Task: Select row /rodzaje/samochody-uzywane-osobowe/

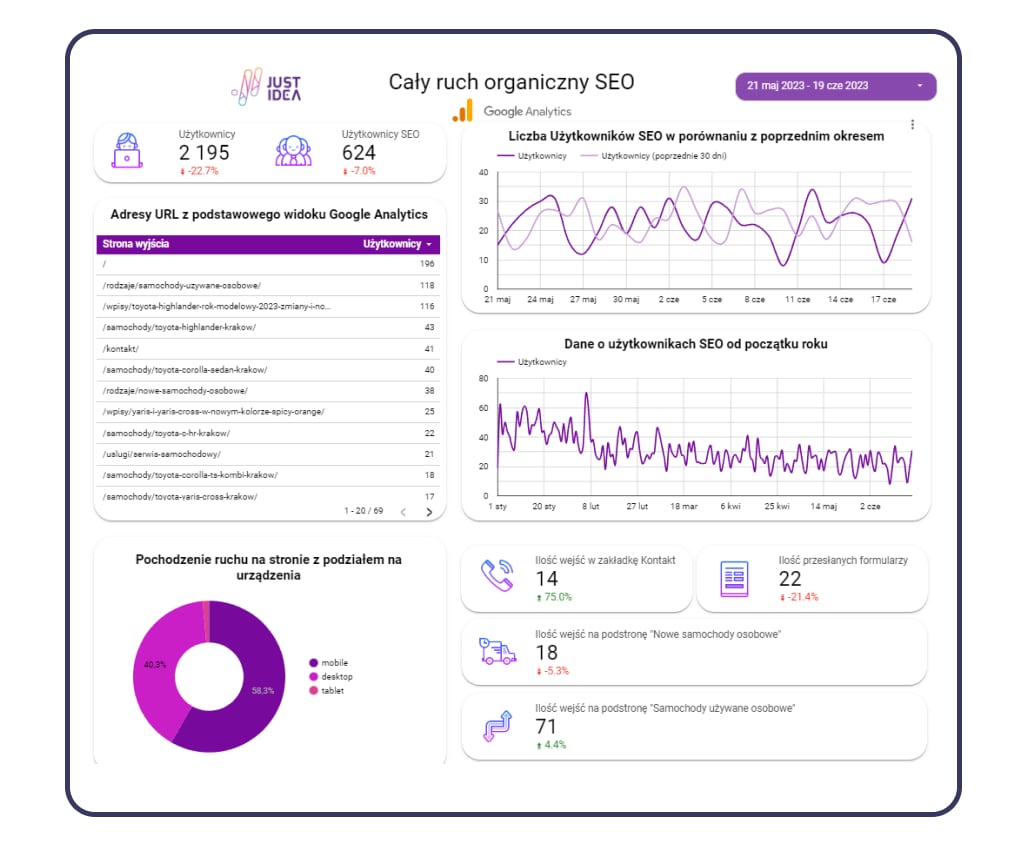Action: coord(268,286)
